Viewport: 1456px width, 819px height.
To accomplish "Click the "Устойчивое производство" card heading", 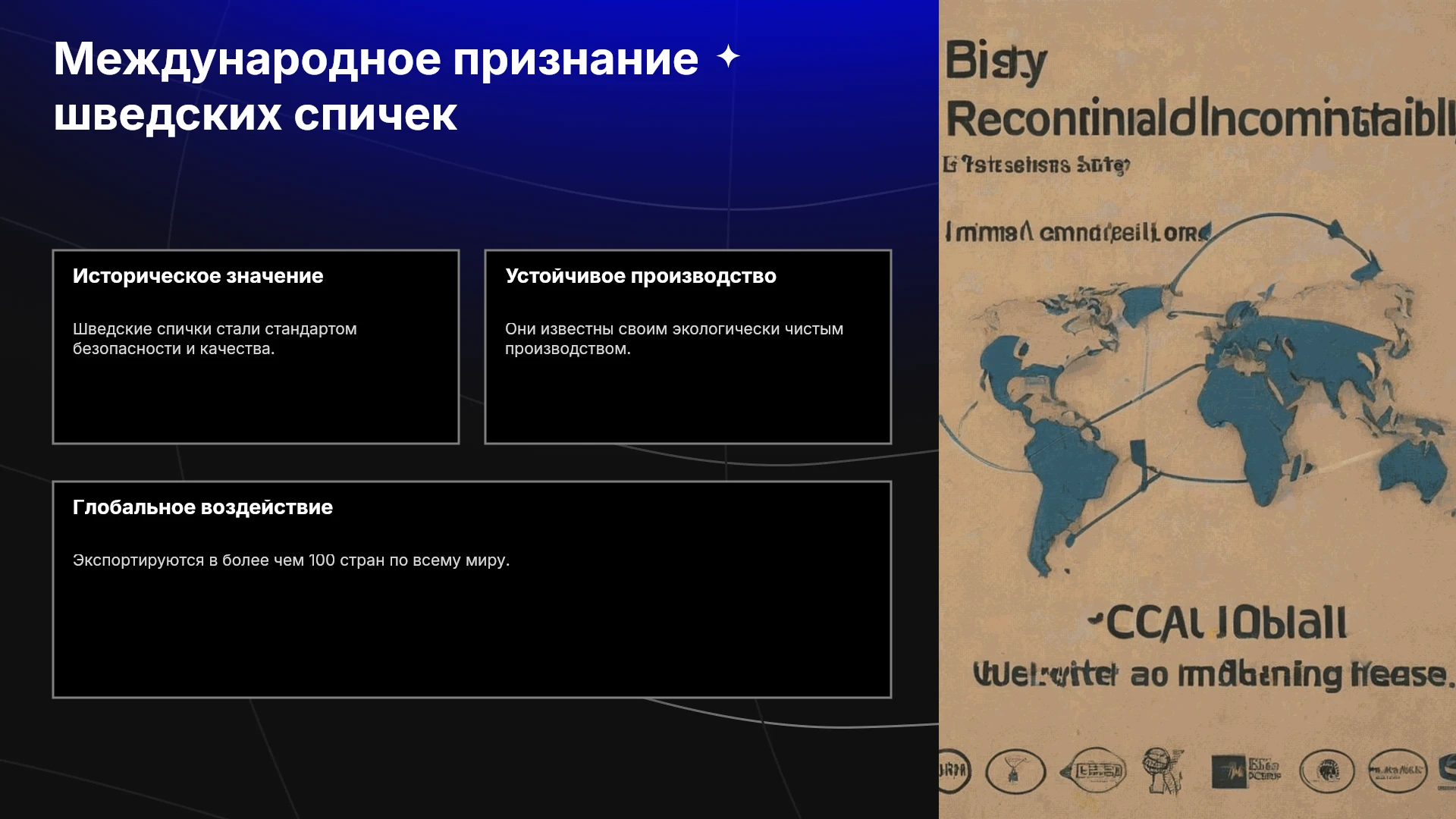I will tap(641, 276).
